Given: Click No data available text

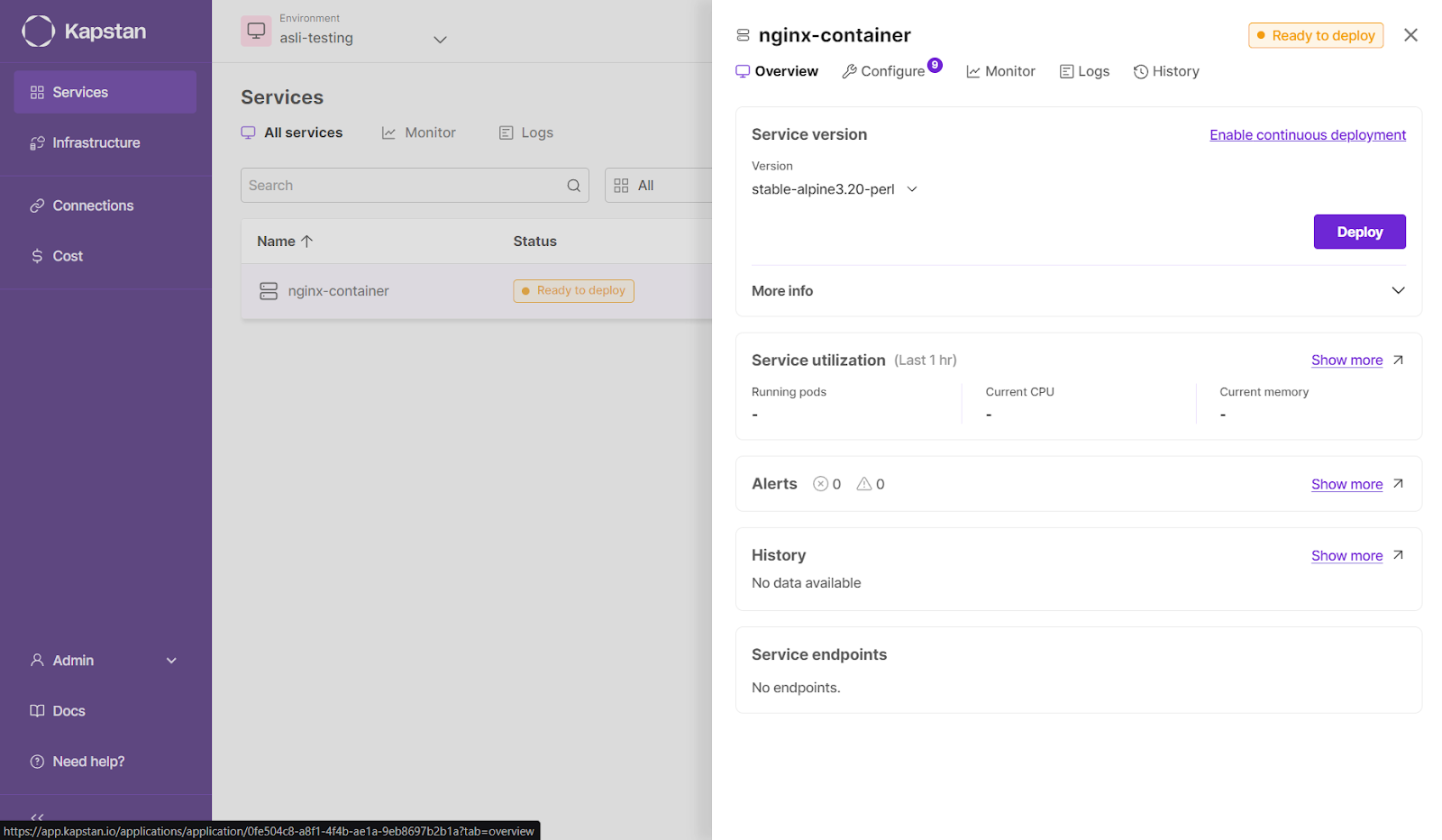Looking at the screenshot, I should (x=806, y=583).
